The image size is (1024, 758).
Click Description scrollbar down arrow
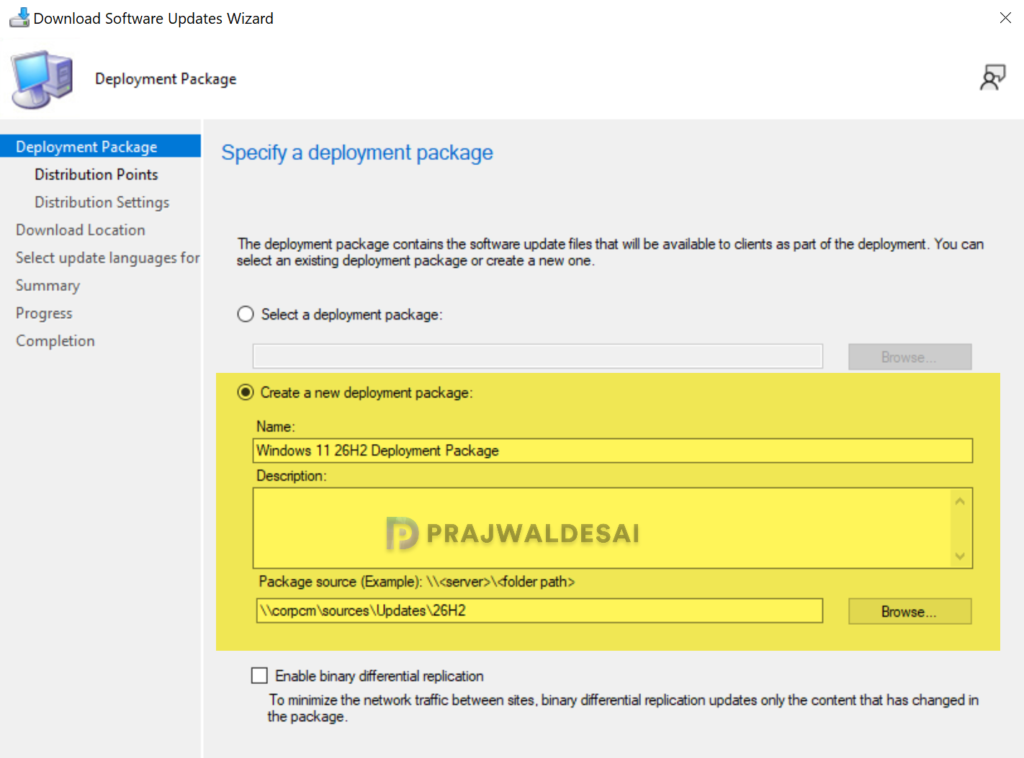click(x=960, y=556)
